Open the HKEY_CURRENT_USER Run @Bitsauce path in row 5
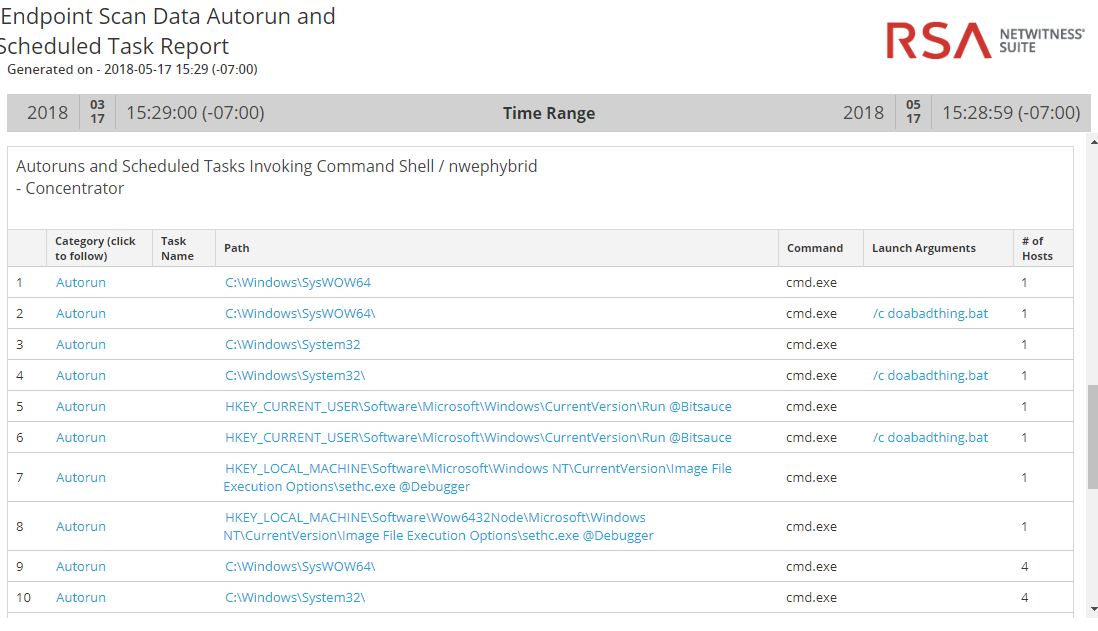Image resolution: width=1098 pixels, height=631 pixels. [478, 407]
